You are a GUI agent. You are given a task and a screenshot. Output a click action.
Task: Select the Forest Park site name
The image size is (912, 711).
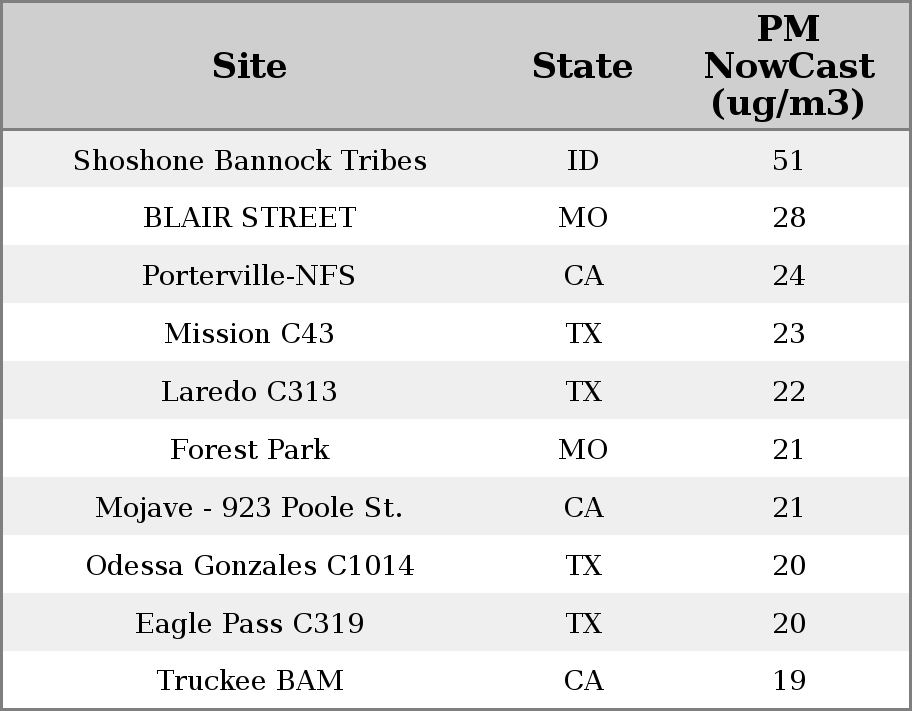pyautogui.click(x=249, y=450)
